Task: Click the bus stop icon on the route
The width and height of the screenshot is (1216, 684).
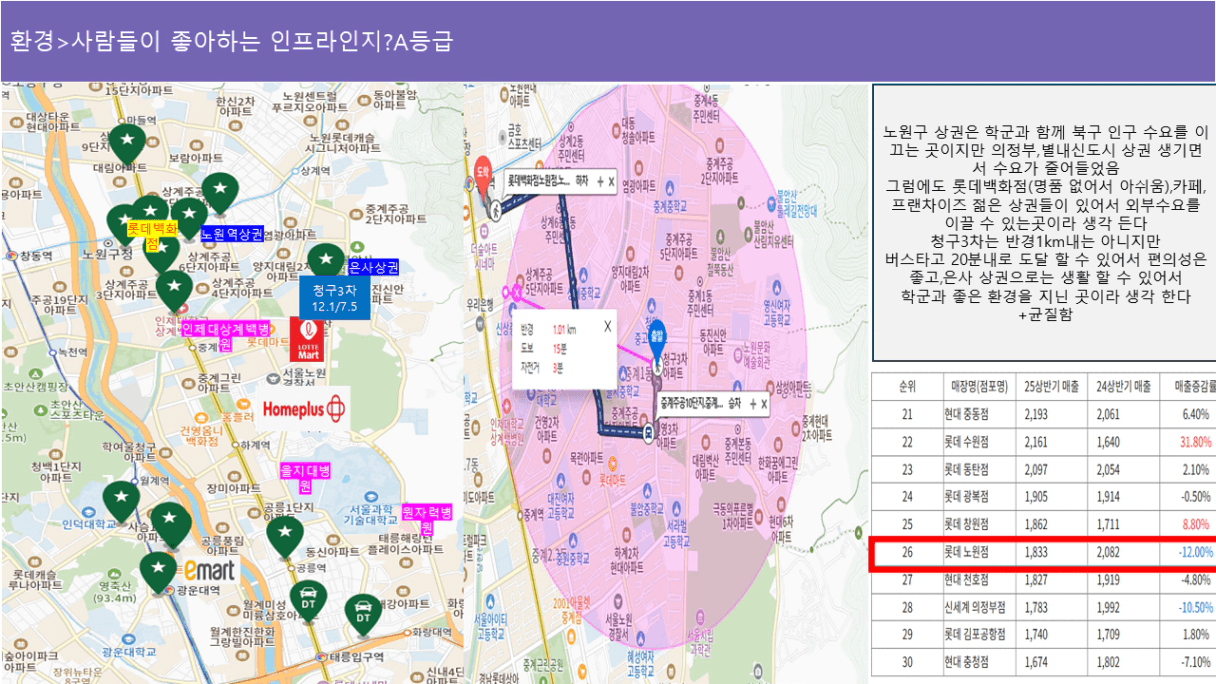Action: point(648,431)
